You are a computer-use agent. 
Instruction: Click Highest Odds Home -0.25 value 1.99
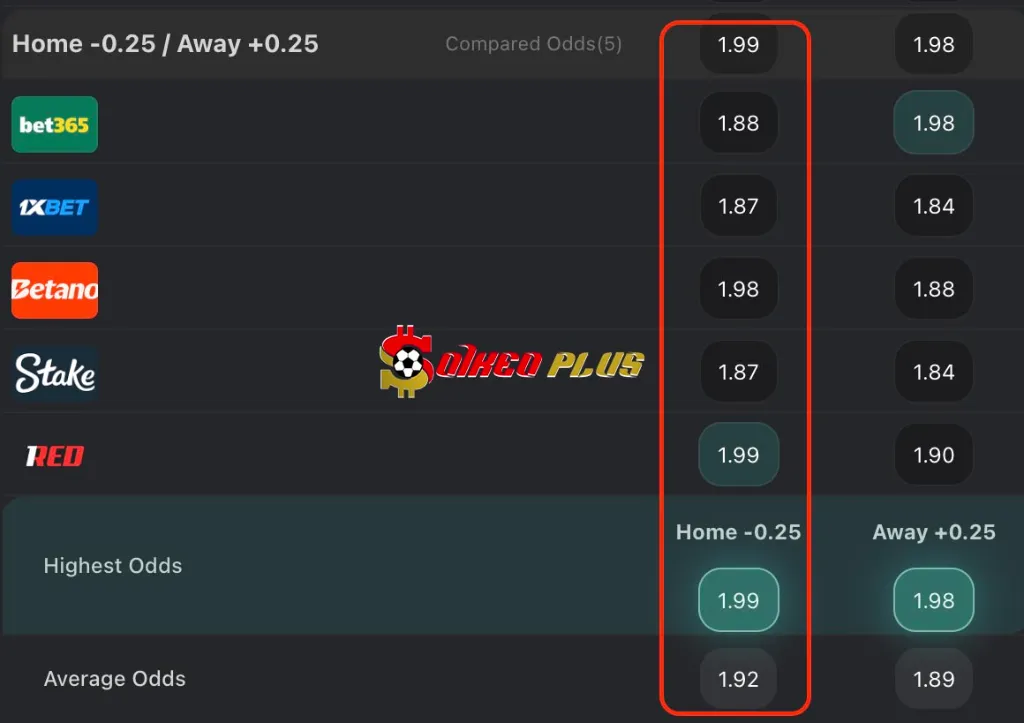pyautogui.click(x=738, y=600)
